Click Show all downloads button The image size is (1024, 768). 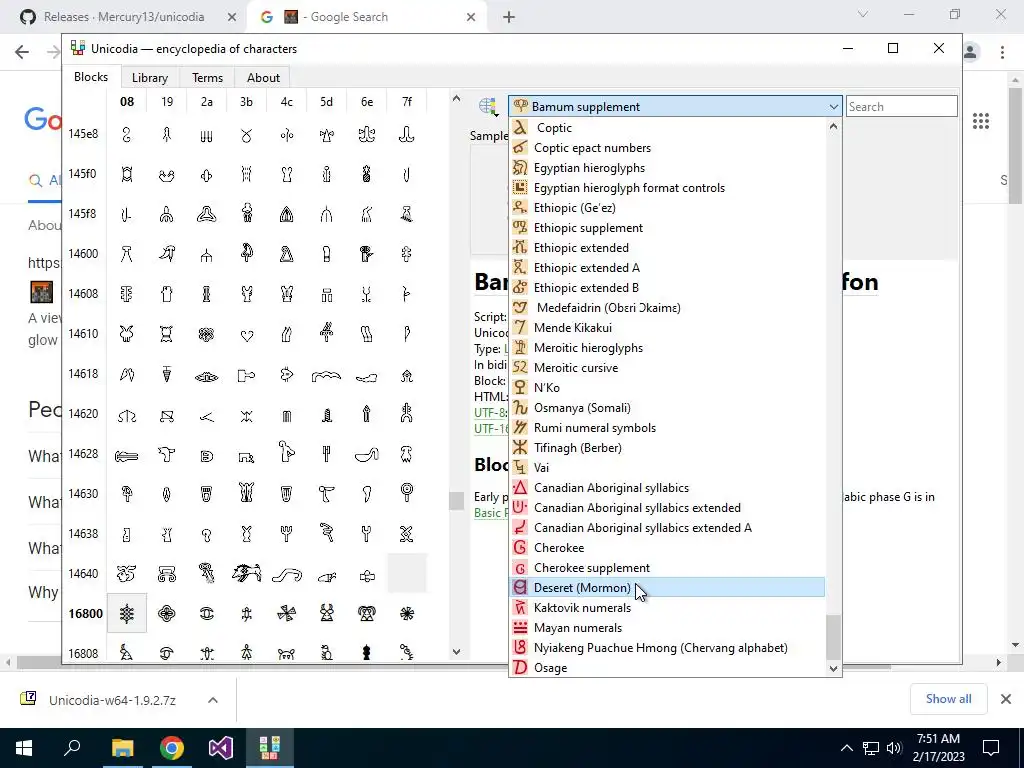[x=948, y=699]
